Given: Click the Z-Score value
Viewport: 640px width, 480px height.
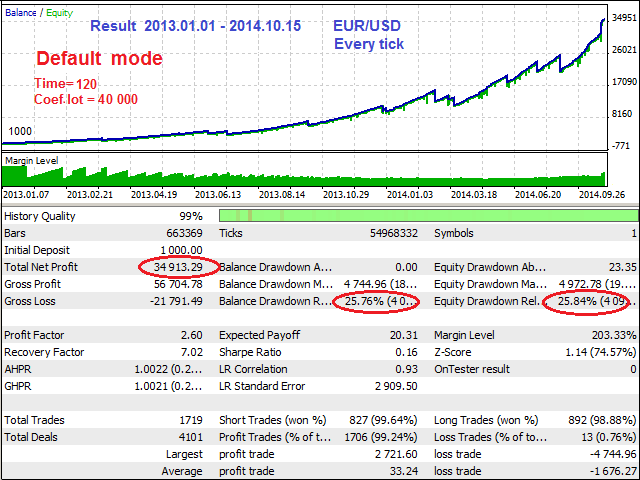Looking at the screenshot, I should pyautogui.click(x=601, y=352).
